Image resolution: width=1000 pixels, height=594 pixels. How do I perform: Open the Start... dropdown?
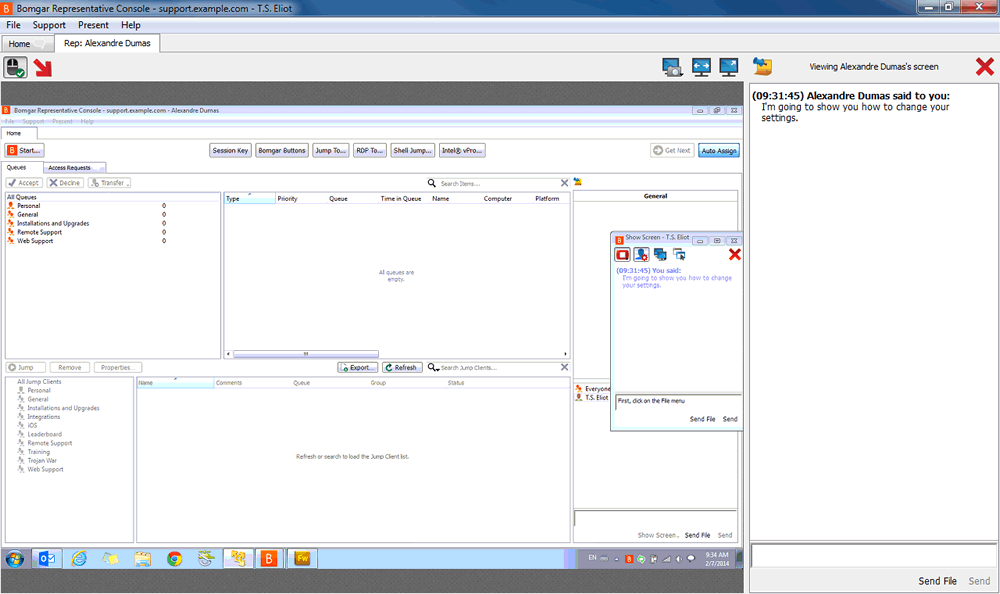coord(24,150)
